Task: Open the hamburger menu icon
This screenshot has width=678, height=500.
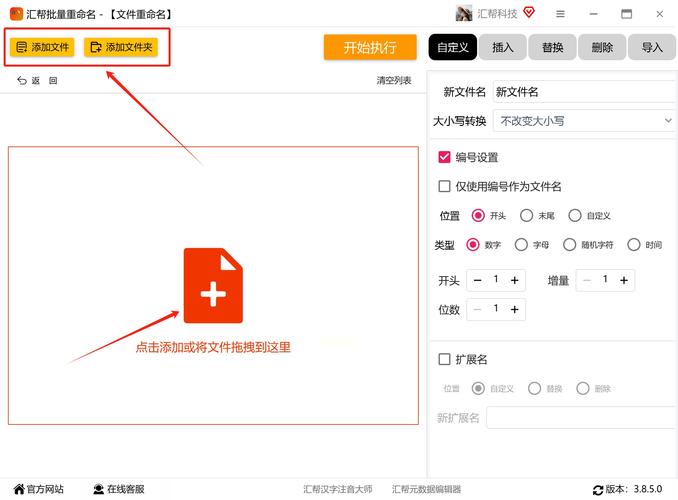Action: (560, 14)
